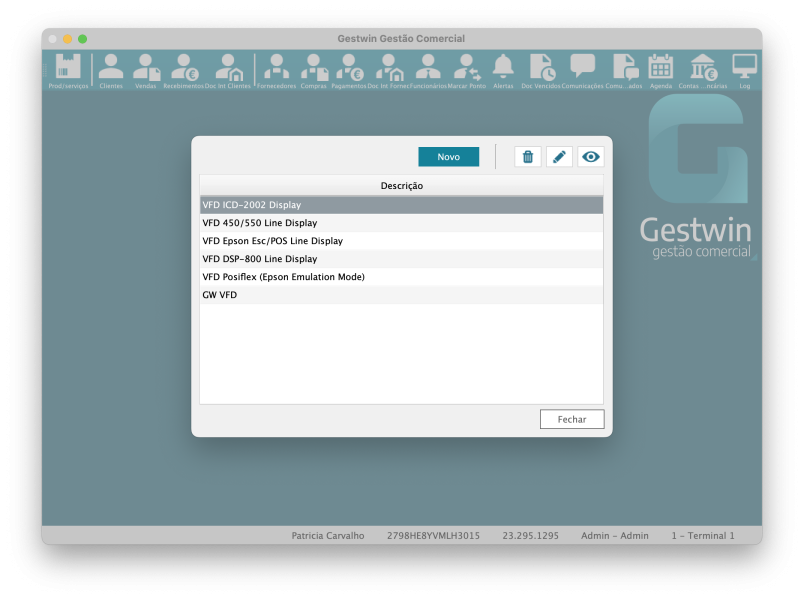This screenshot has height=600, width=804.
Task: Click the Pagamentos toolbar icon
Action: click(x=349, y=70)
